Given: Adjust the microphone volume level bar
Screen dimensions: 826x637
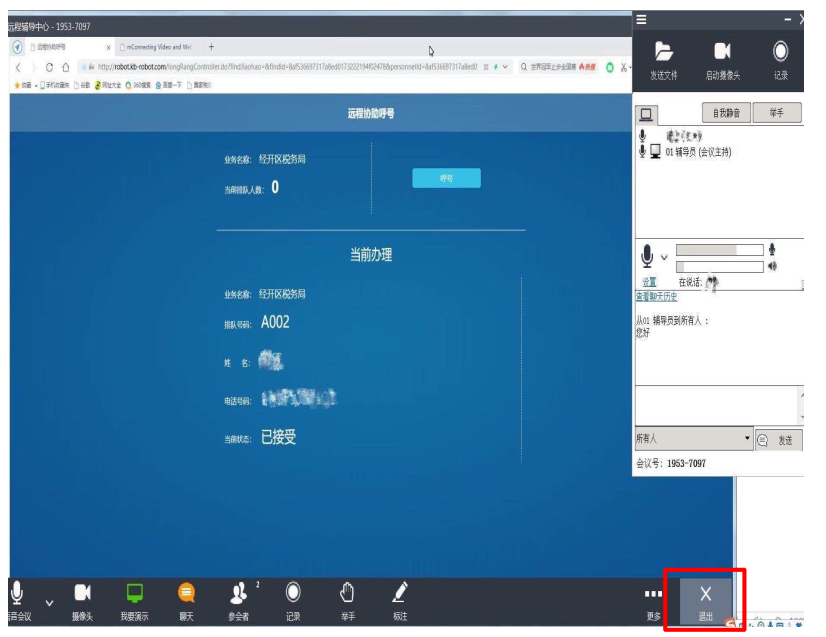Looking at the screenshot, I should click(x=720, y=250).
